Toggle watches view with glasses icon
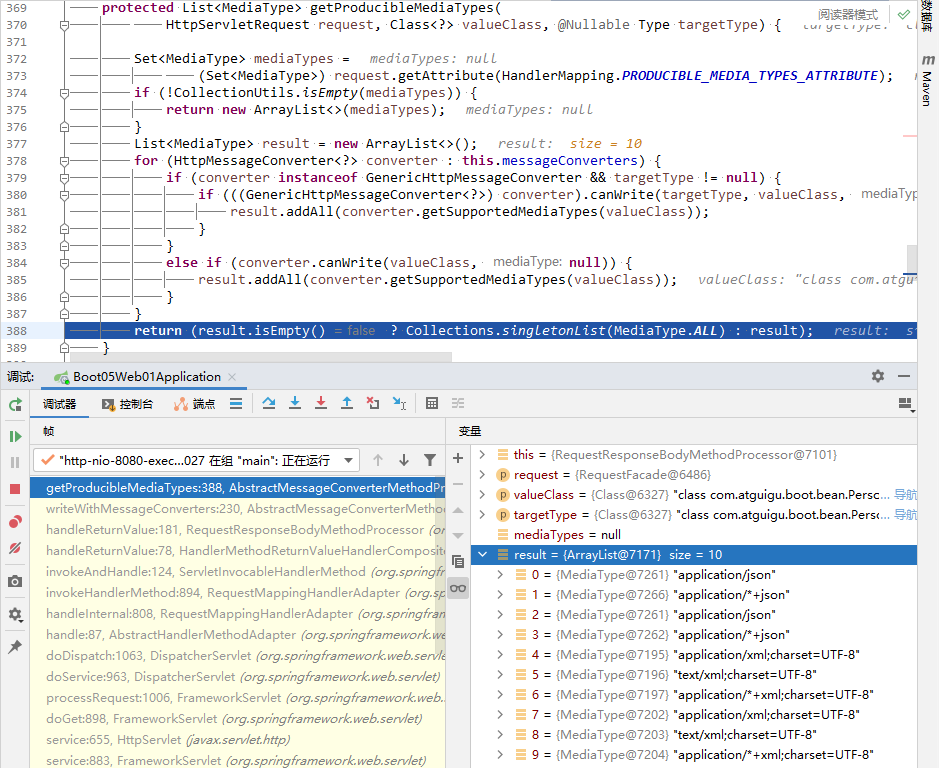The height and width of the screenshot is (768, 939). click(x=458, y=588)
